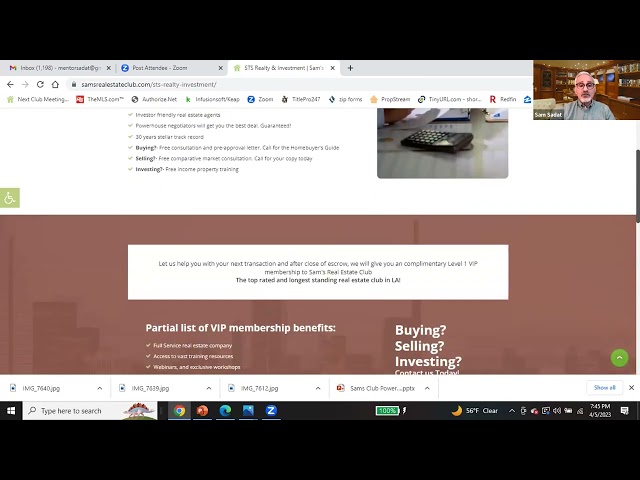This screenshot has width=640, height=480.
Task: Click the browser forward arrow
Action: (25, 84)
